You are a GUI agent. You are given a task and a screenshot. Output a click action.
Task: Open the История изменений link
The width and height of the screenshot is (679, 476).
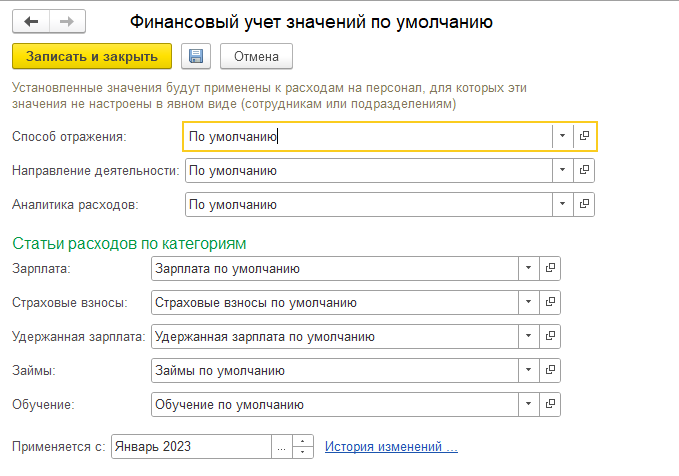point(391,447)
